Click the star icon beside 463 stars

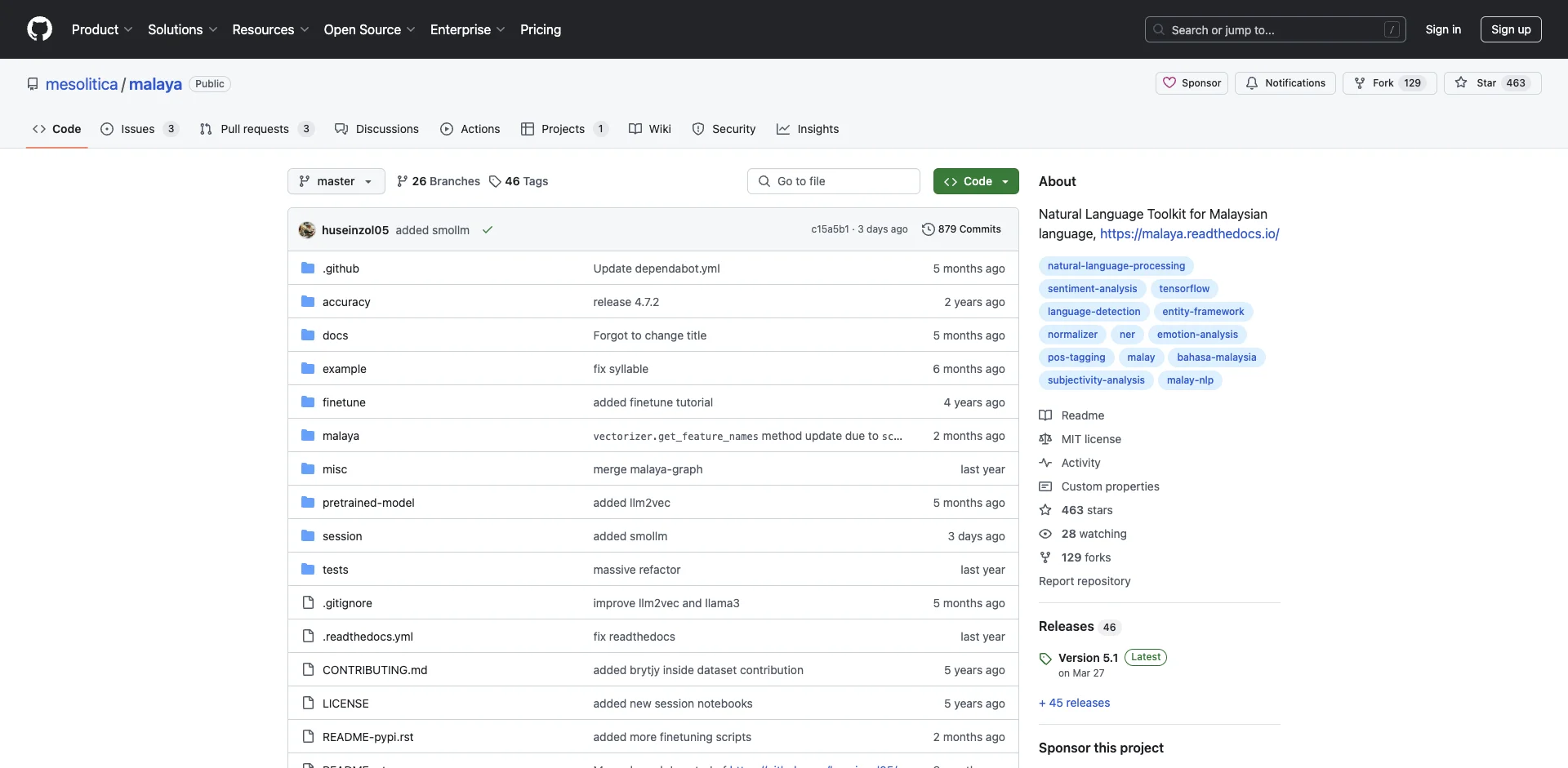tap(1045, 510)
